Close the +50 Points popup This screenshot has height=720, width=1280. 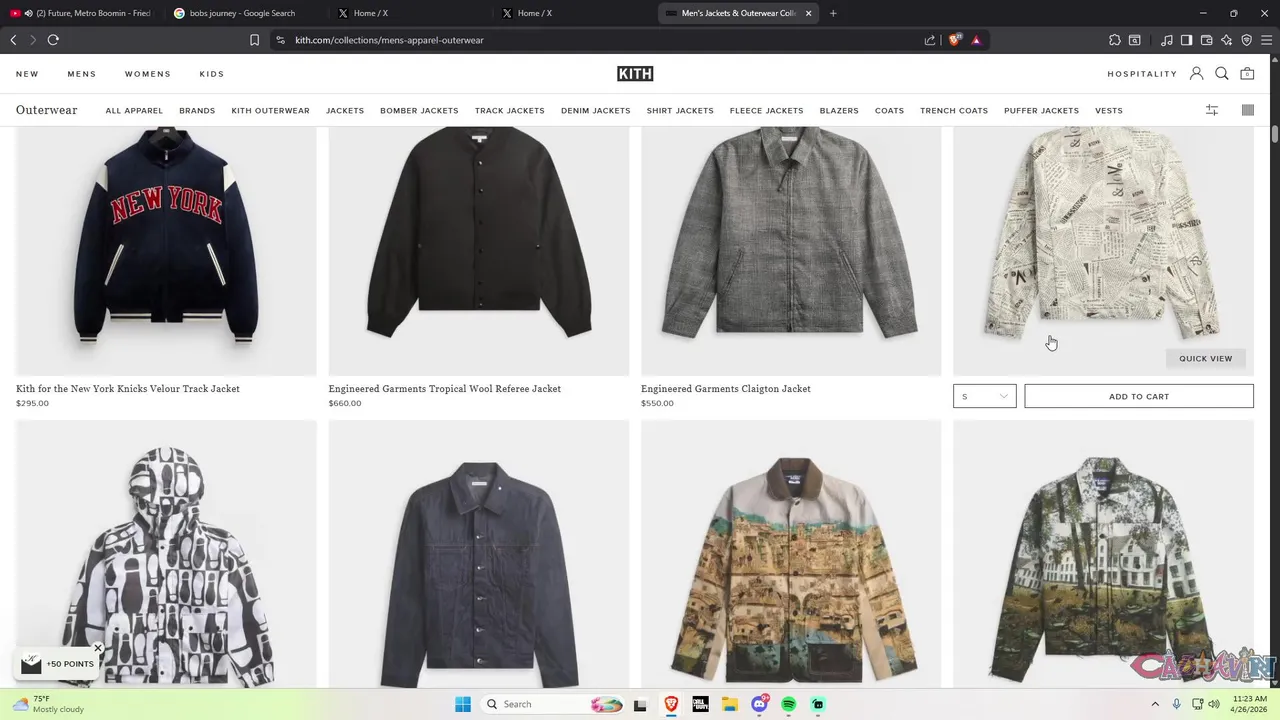click(98, 648)
